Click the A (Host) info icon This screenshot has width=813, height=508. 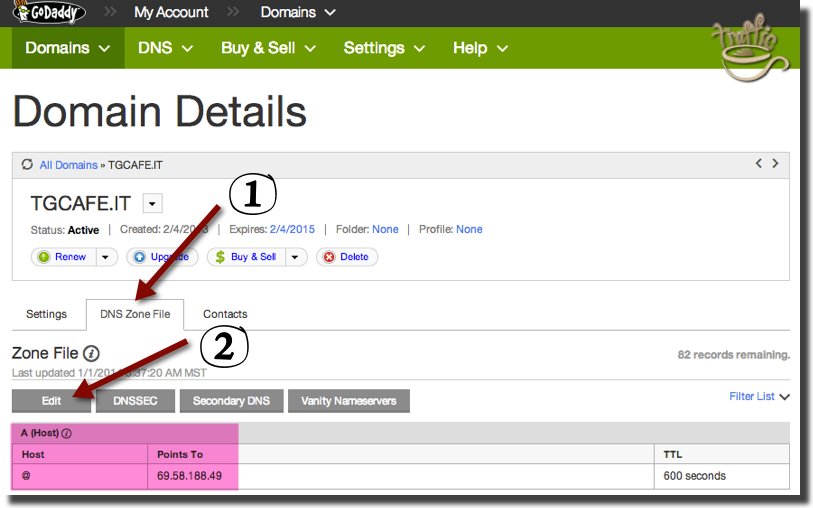(67, 433)
